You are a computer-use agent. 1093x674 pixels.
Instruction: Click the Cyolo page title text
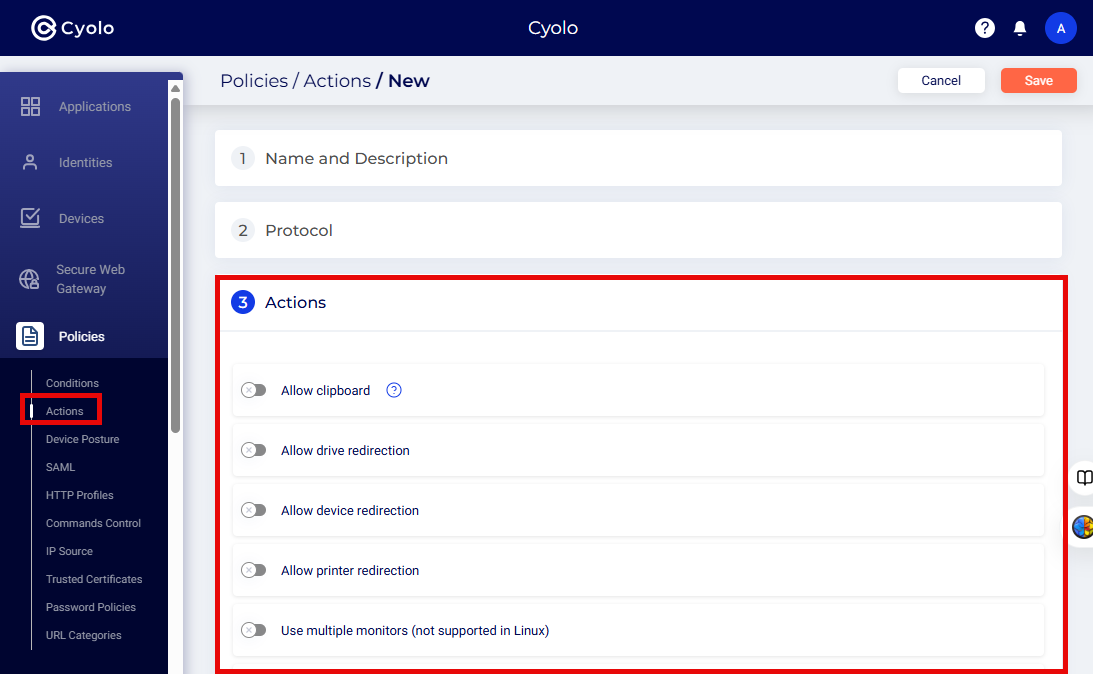553,28
